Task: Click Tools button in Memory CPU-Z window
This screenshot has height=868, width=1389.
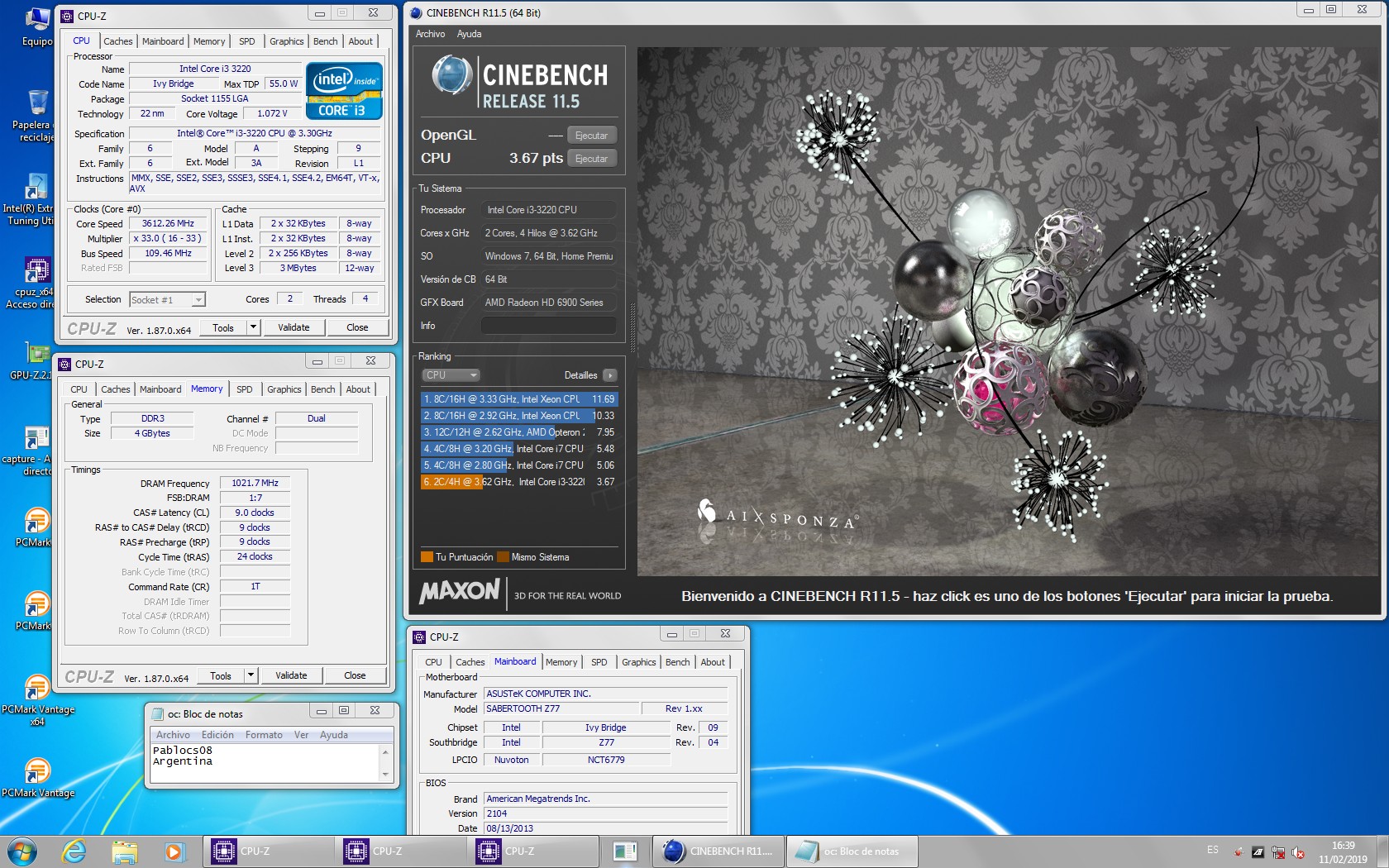Action: (221, 675)
